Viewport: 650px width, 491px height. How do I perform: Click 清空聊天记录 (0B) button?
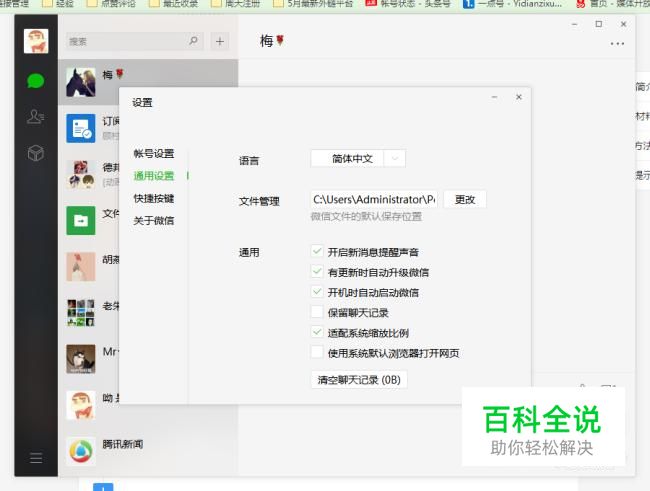click(359, 380)
